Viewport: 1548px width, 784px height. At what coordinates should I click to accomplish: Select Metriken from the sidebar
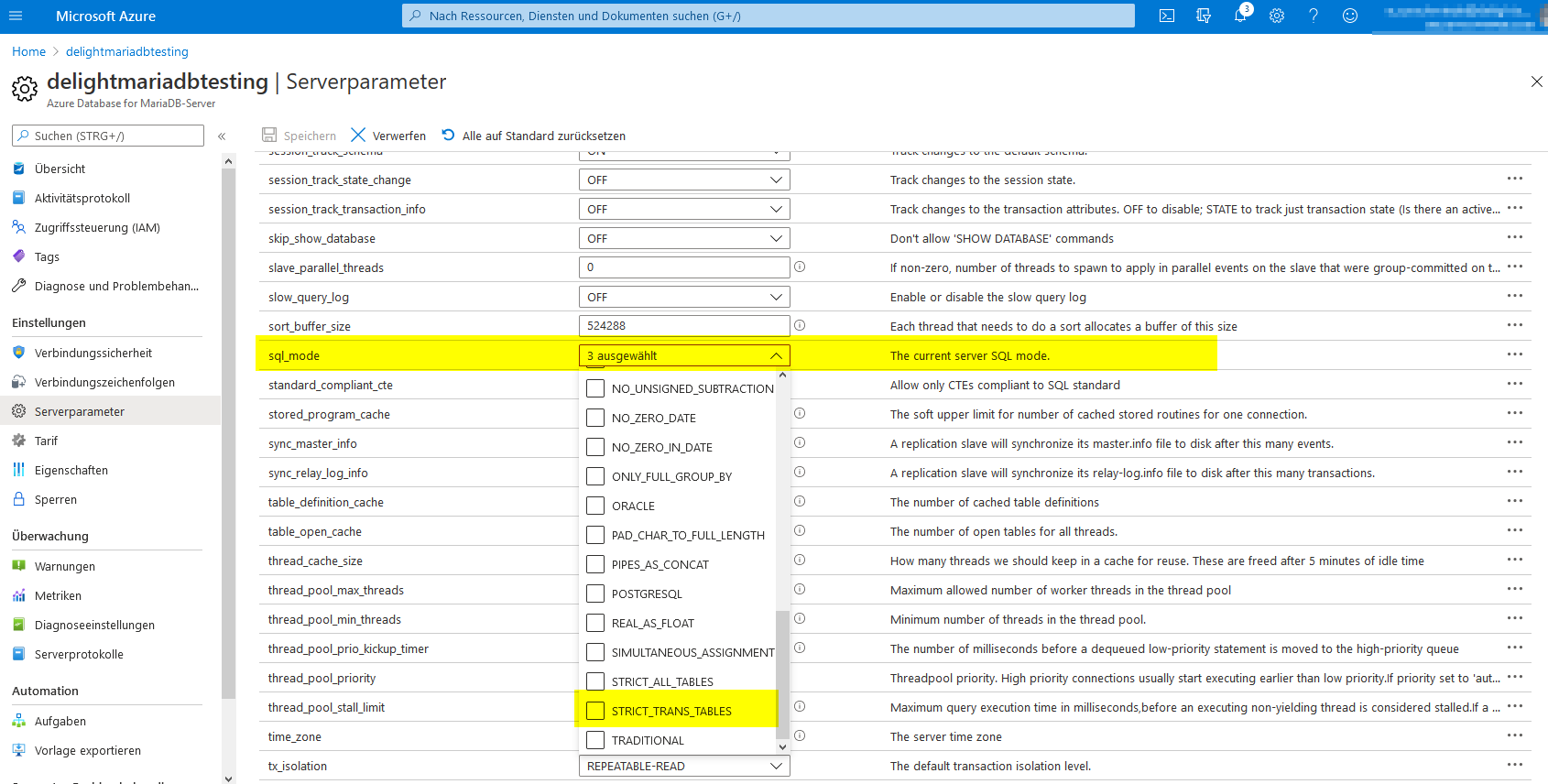[58, 595]
